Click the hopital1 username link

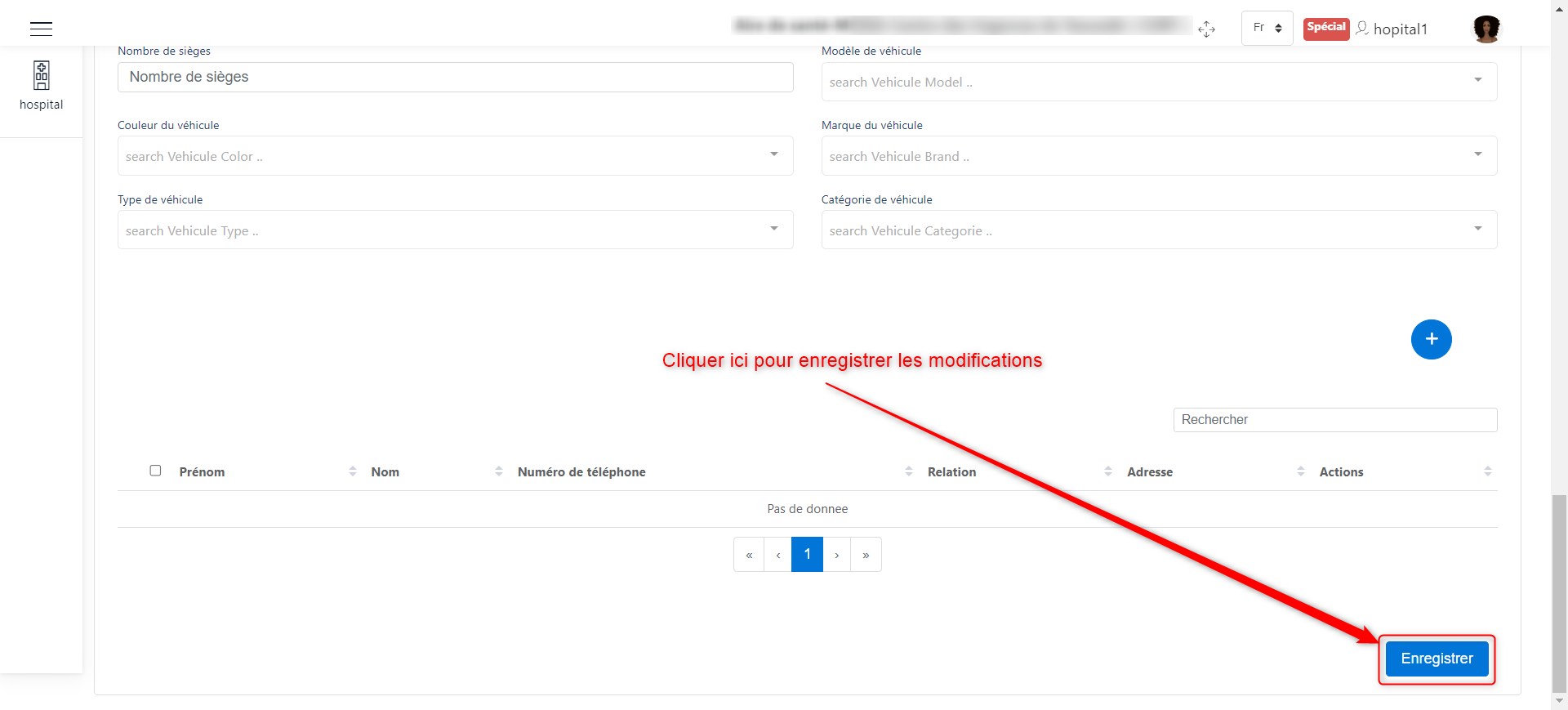point(1400,29)
